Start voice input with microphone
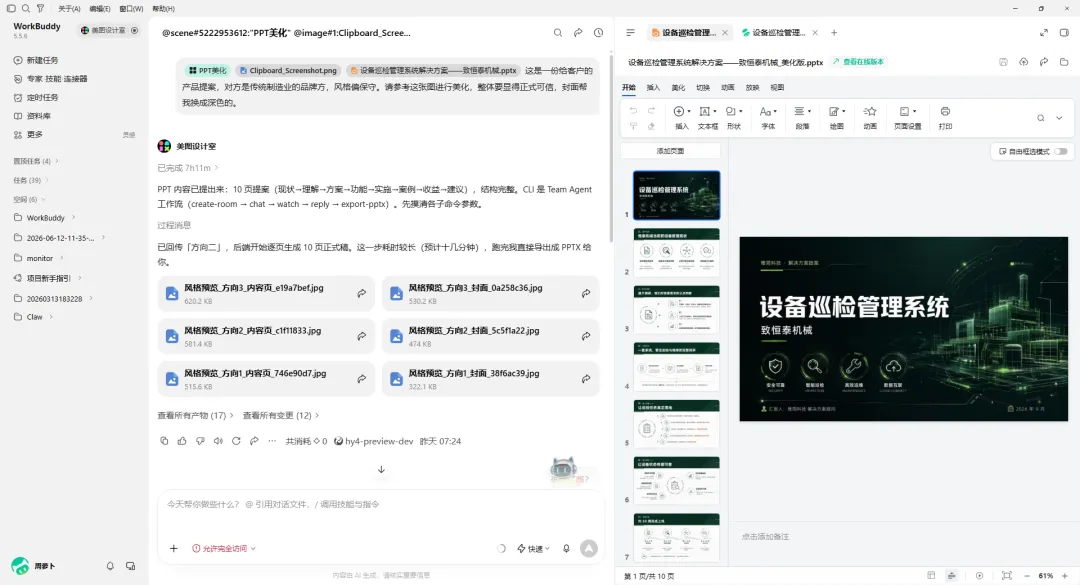 pyautogui.click(x=566, y=548)
